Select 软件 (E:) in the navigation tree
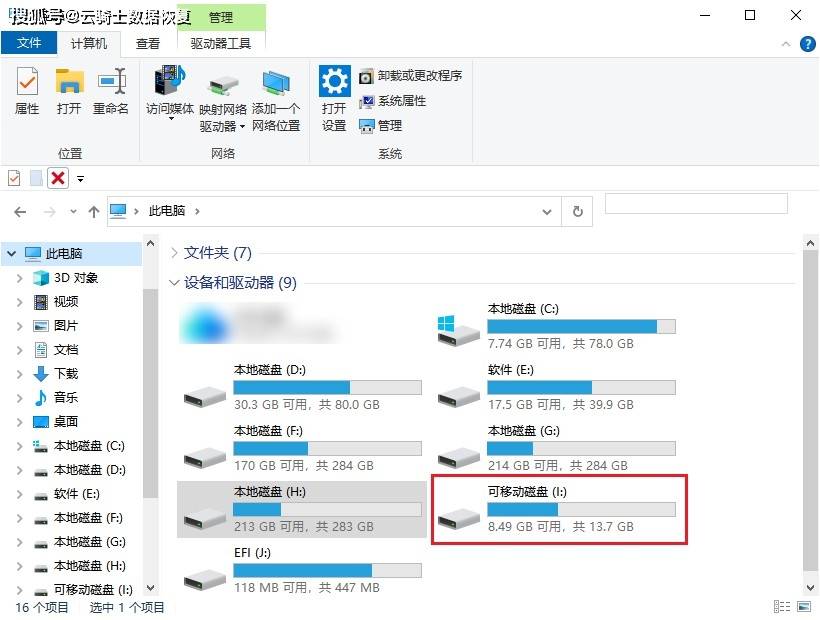 (x=76, y=494)
